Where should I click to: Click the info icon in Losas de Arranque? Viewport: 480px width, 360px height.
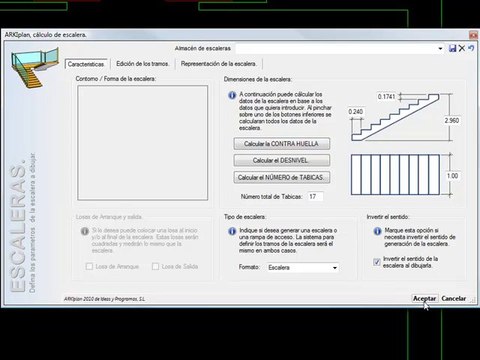85,231
